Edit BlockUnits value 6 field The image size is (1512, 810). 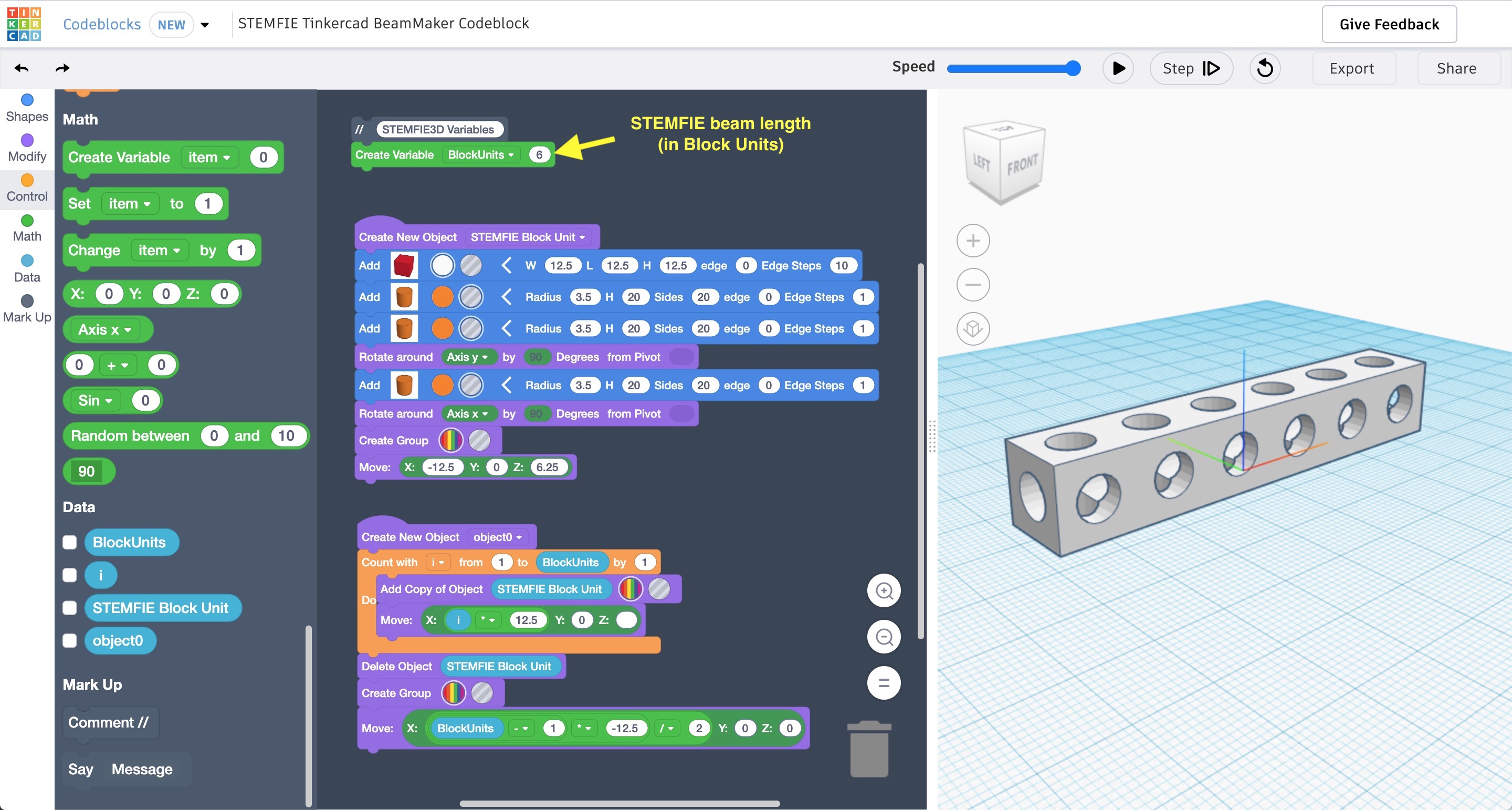pyautogui.click(x=539, y=154)
